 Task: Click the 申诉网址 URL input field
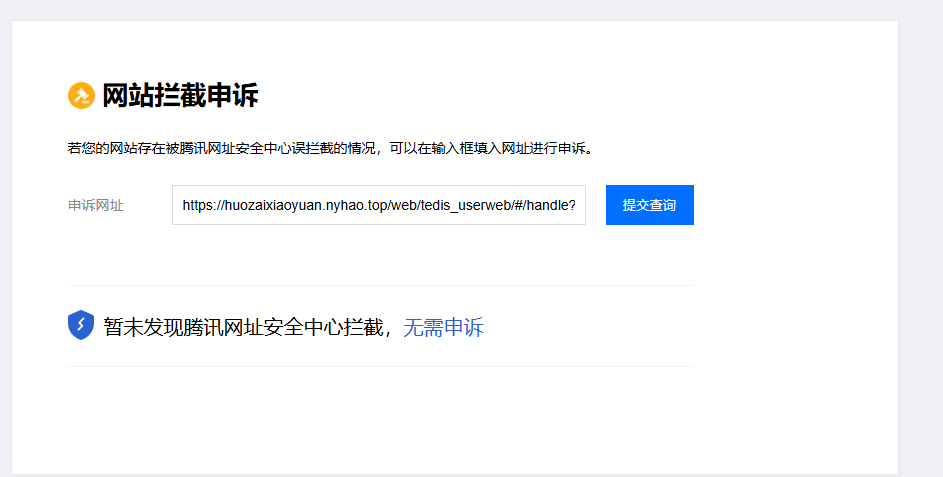pos(379,205)
